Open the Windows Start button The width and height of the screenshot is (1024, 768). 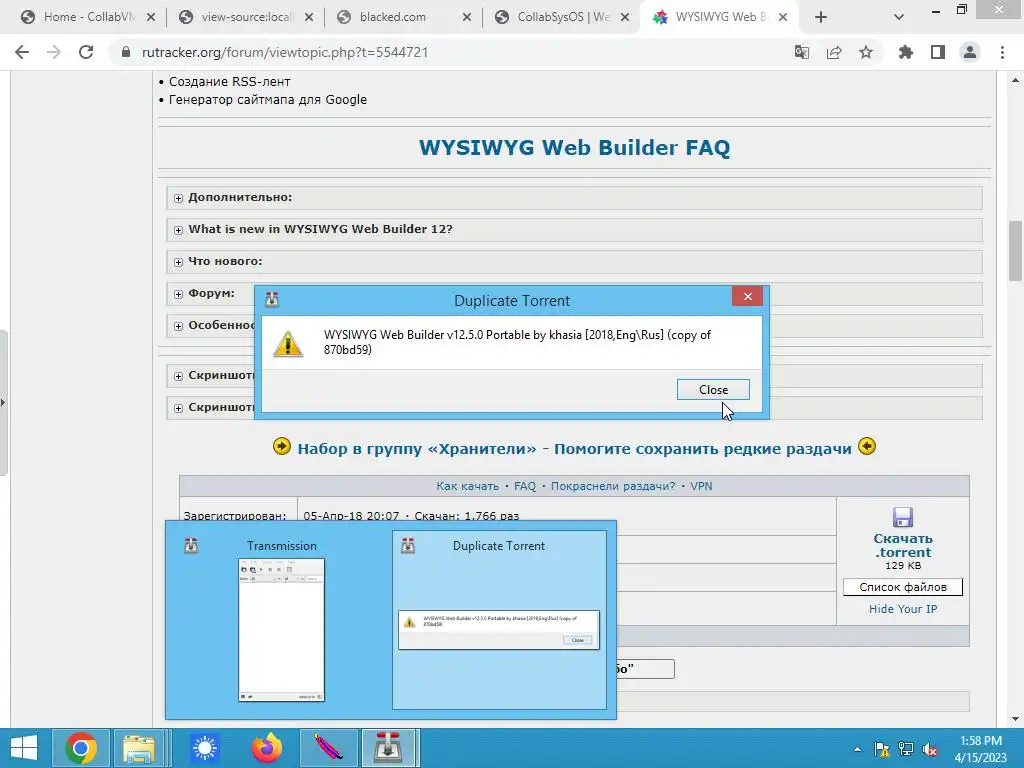pyautogui.click(x=24, y=748)
